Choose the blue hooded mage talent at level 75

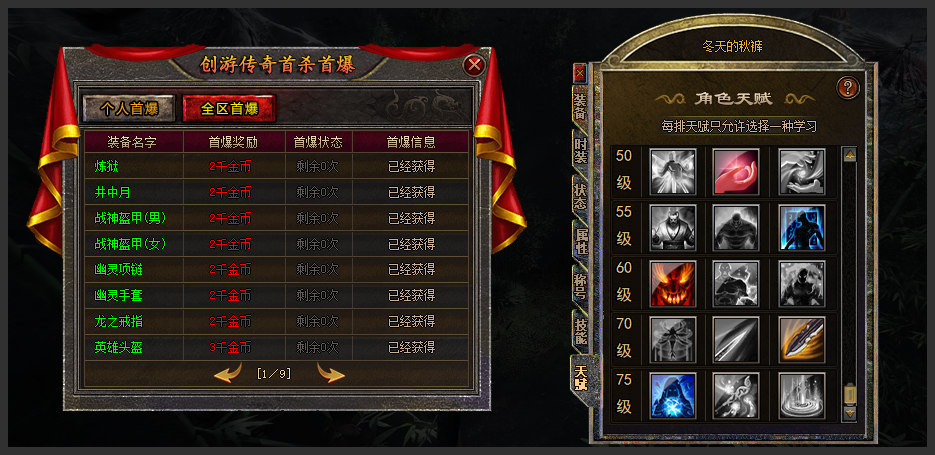click(x=673, y=395)
